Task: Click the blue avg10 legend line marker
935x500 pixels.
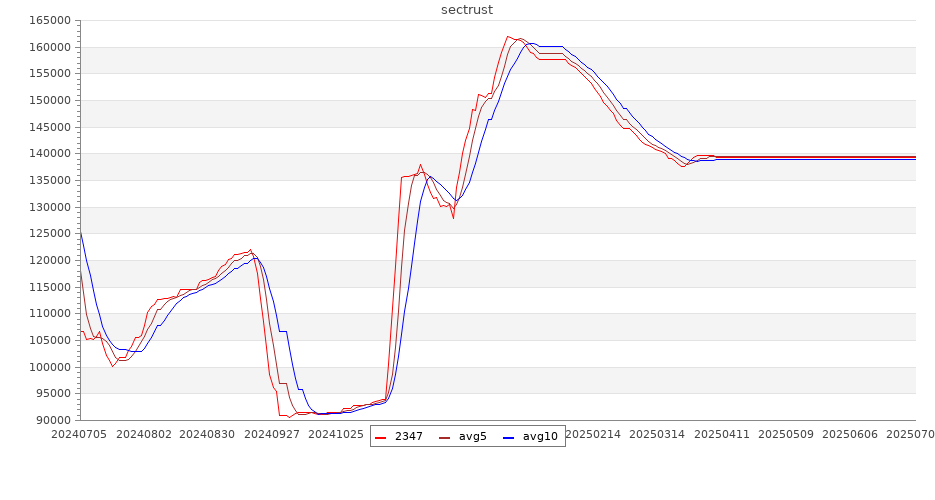Action: point(508,437)
